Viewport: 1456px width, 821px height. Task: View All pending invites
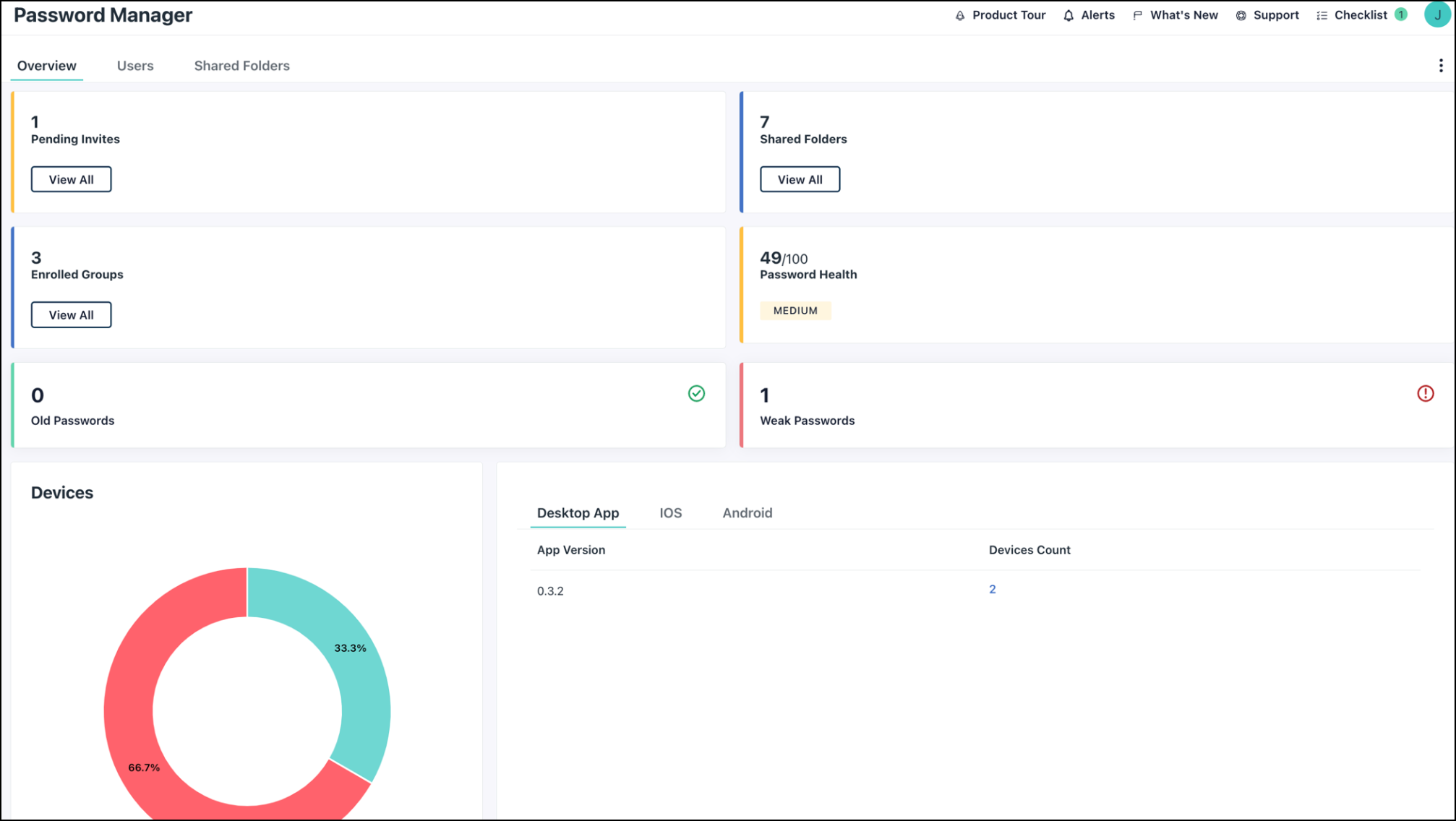[x=71, y=179]
